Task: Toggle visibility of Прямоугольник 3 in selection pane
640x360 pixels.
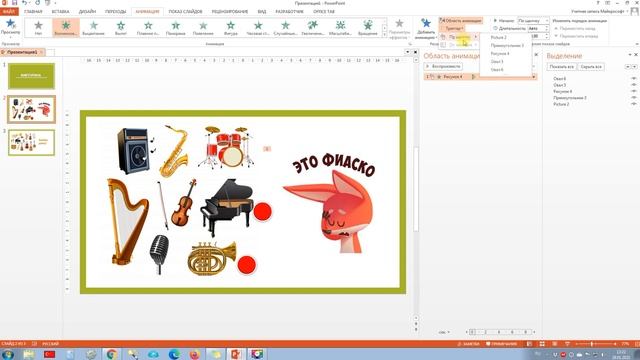Action: click(633, 98)
